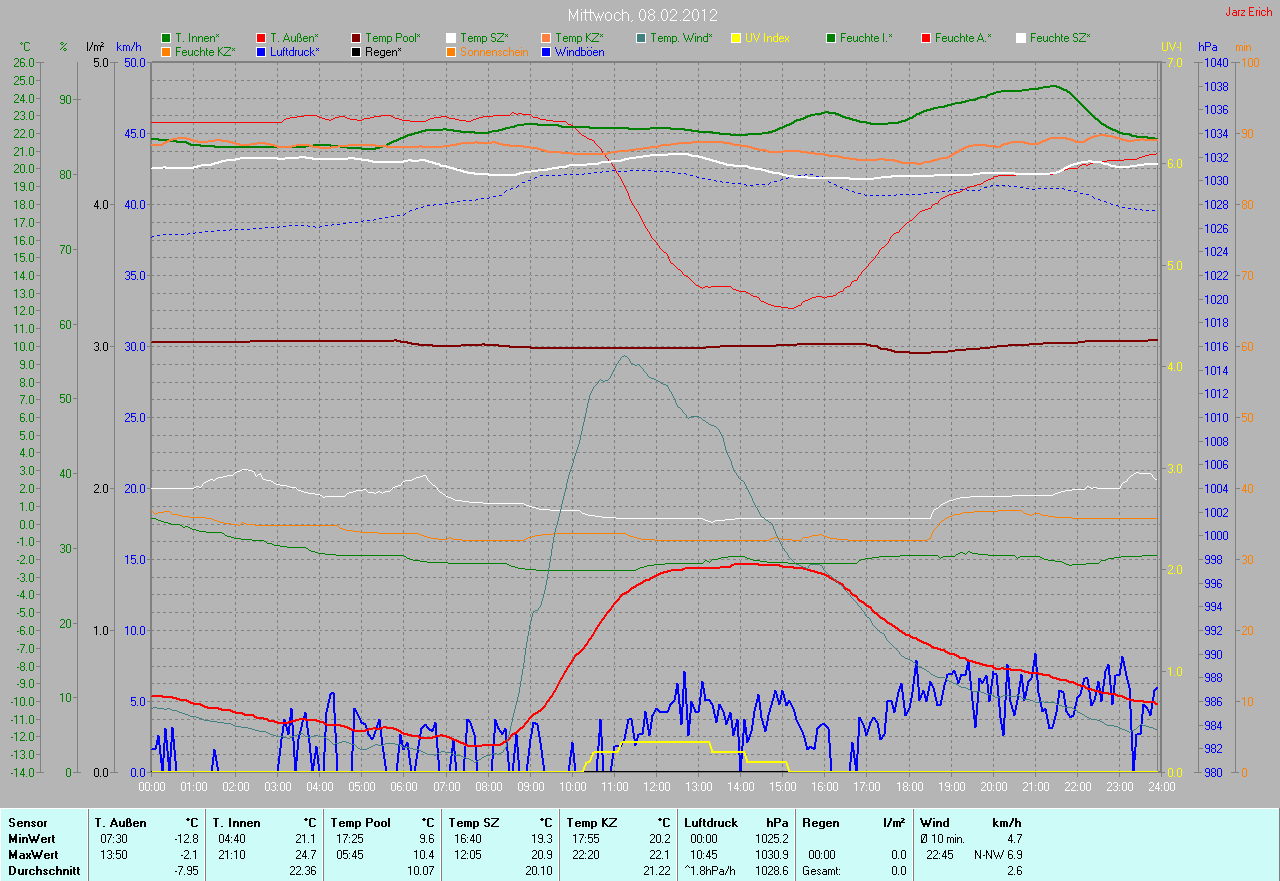Image resolution: width=1280 pixels, height=881 pixels.
Task: Click the Wind column header in table
Action: (x=935, y=823)
